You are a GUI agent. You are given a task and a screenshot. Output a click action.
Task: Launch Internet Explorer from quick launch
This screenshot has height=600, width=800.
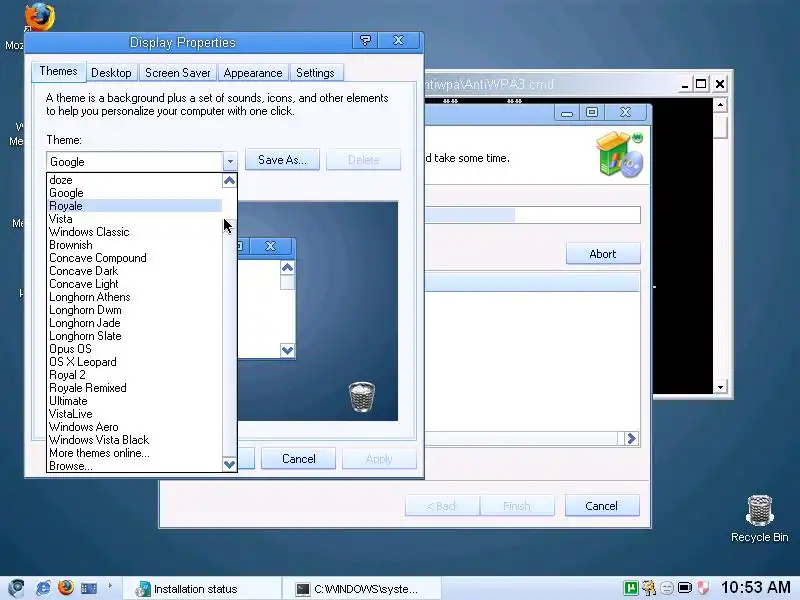(43, 588)
